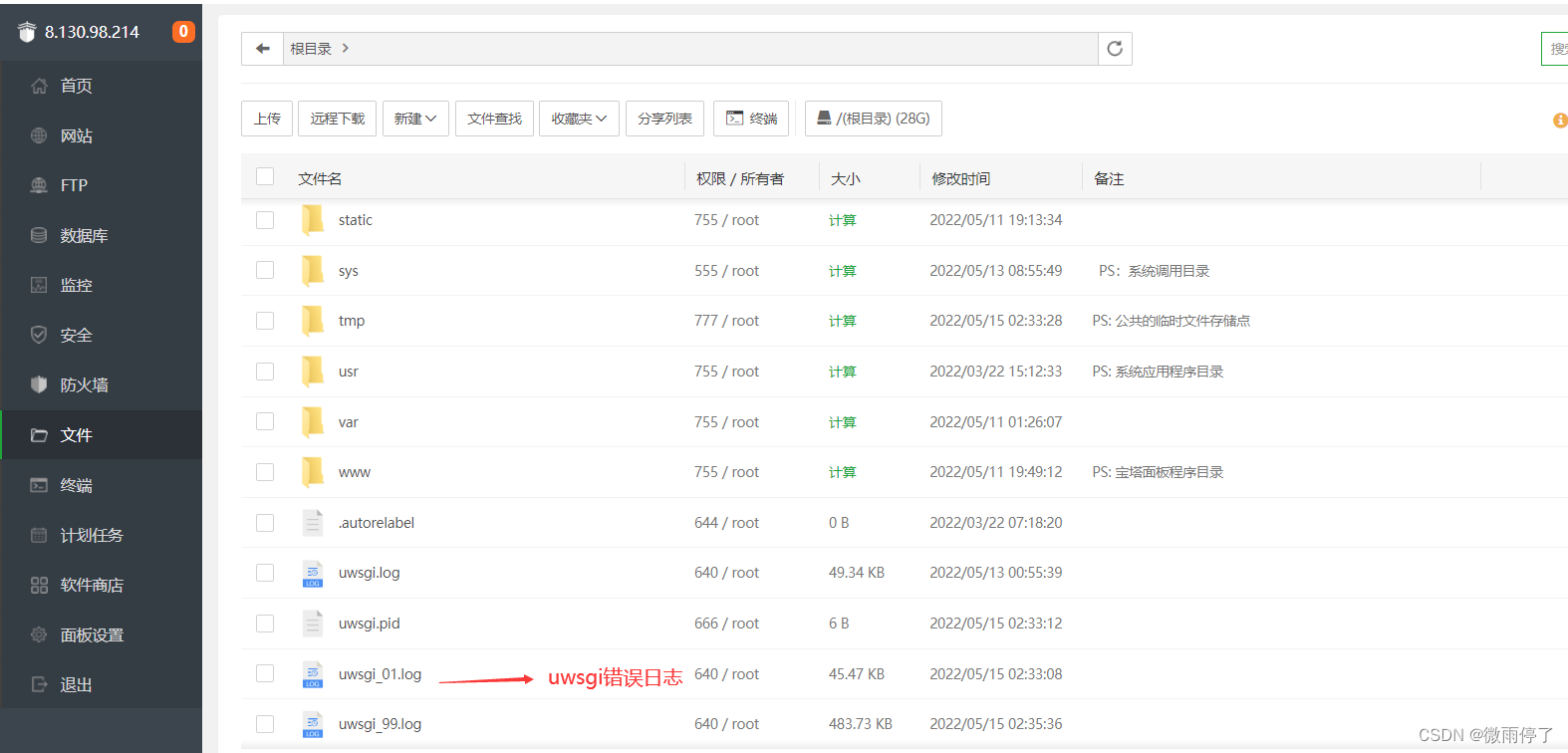This screenshot has height=753, width=1568.
Task: Click the 终端 toolbar button
Action: click(752, 119)
